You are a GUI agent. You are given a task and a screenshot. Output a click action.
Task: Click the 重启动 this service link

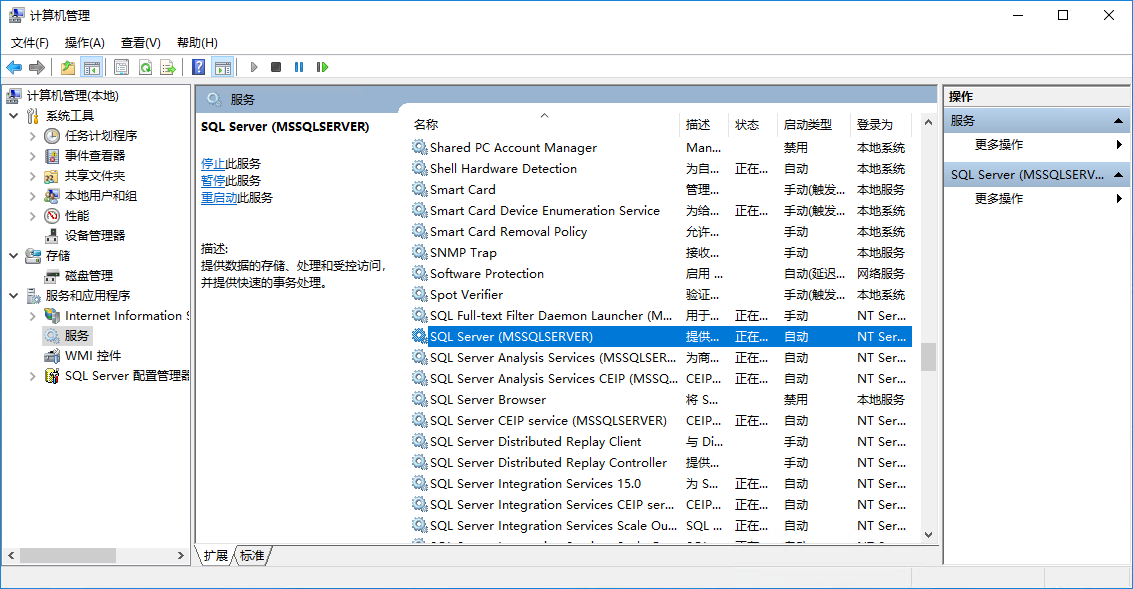(219, 197)
